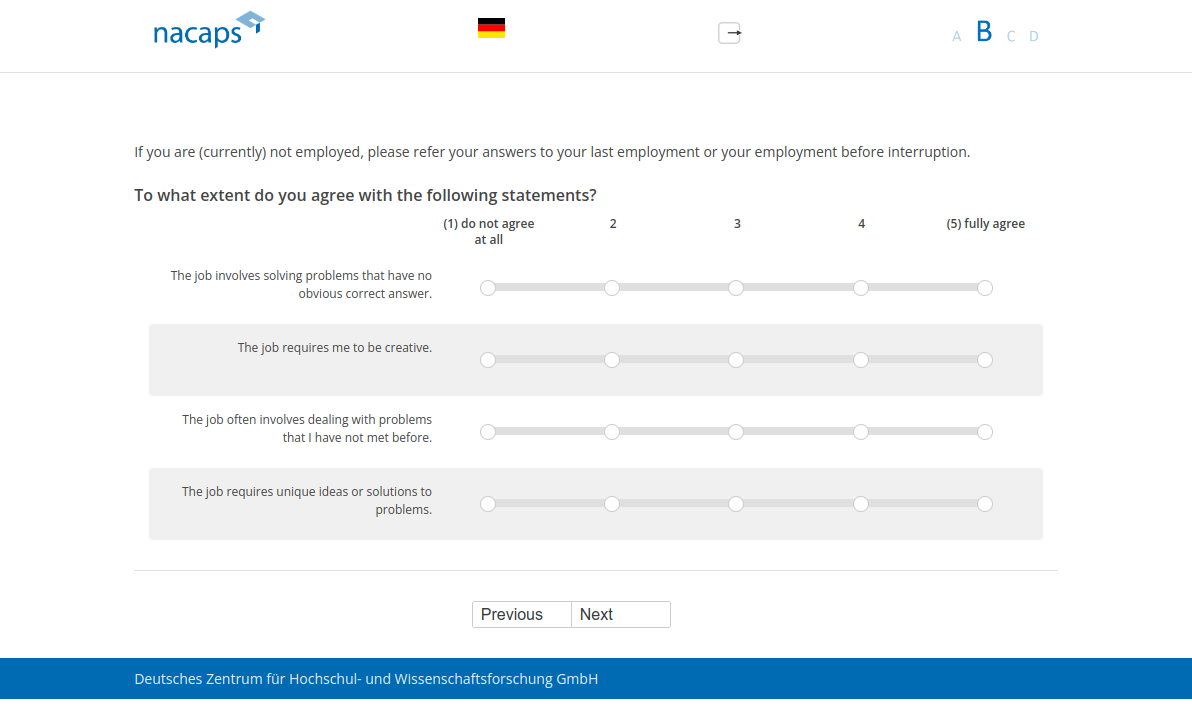Viewport: 1192px width, 708px height.
Task: Click slider track between 3 and 4 for creative row
Action: 798,360
